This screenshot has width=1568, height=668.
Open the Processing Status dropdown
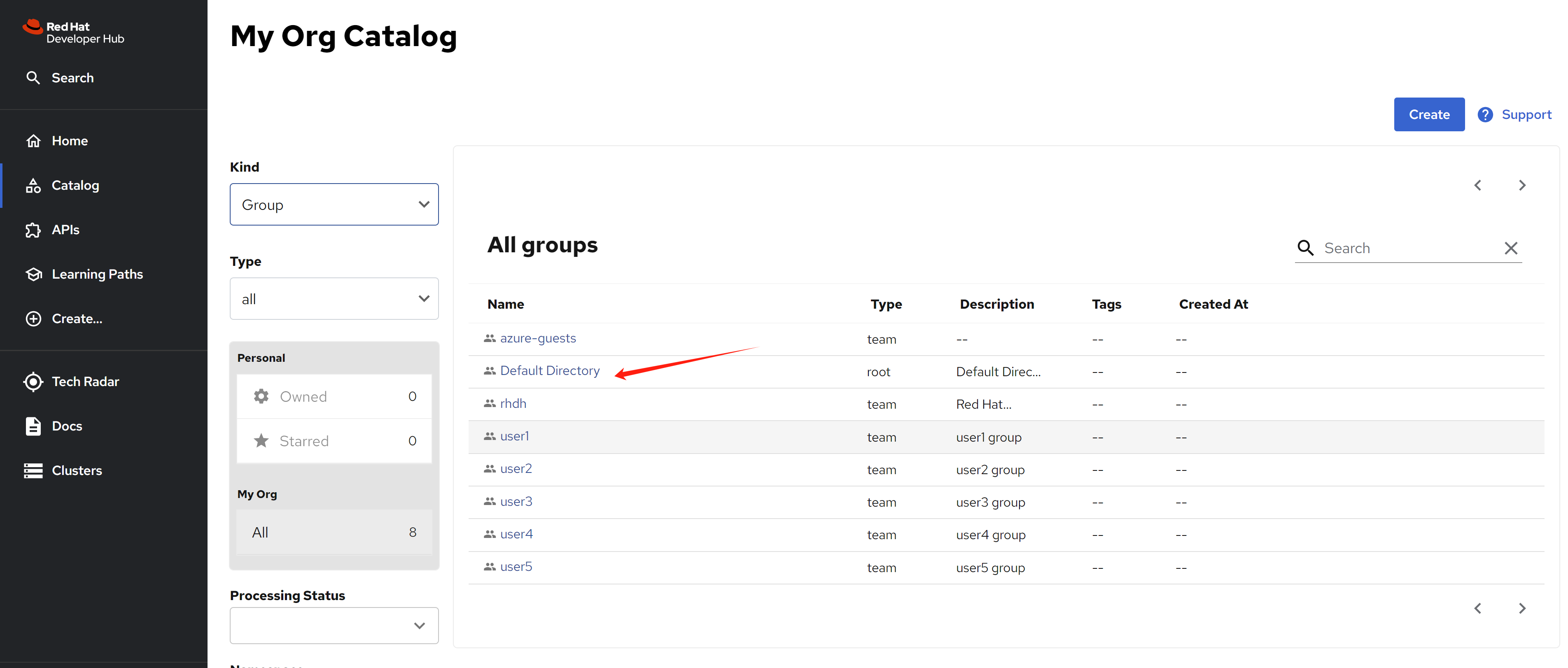334,626
